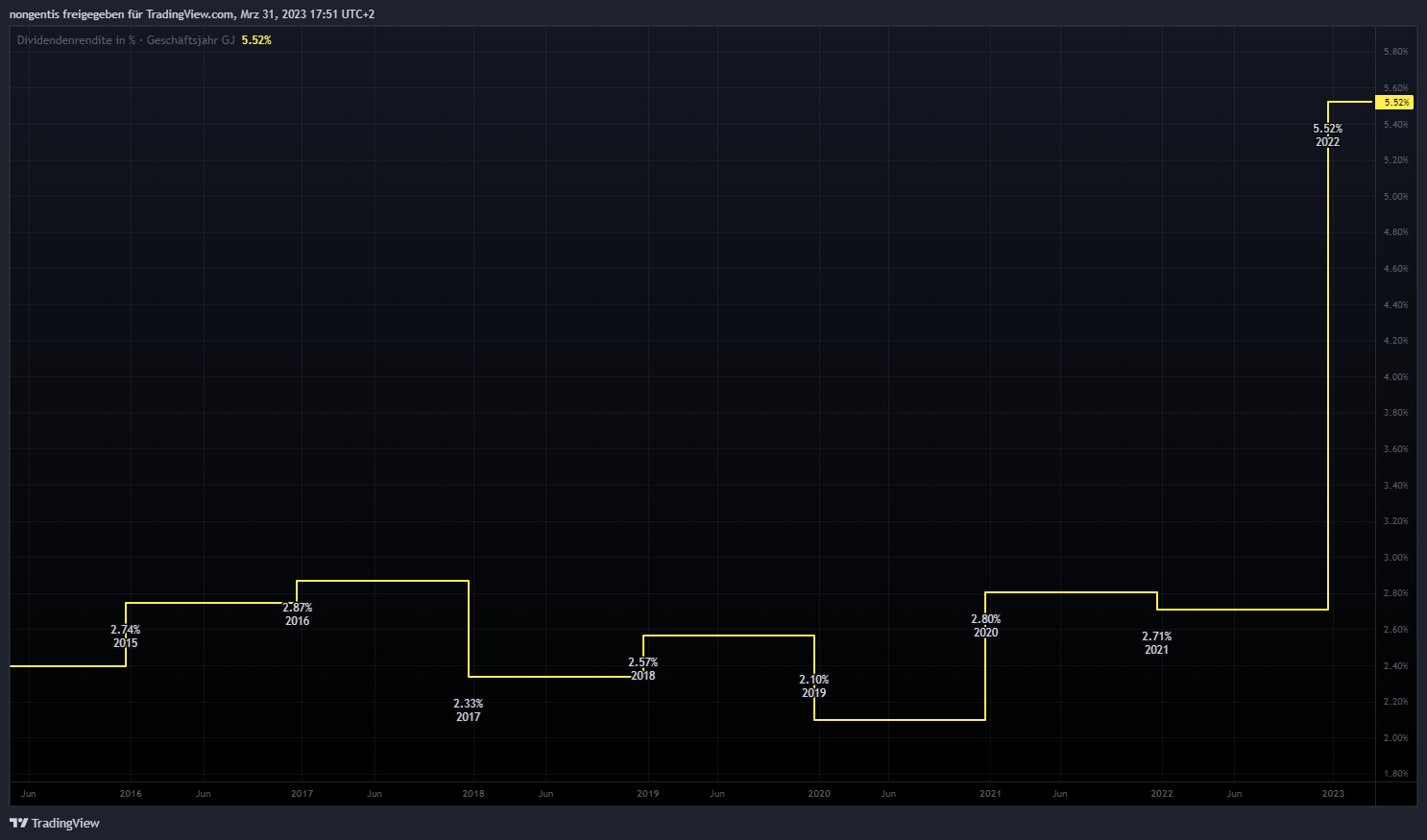The height and width of the screenshot is (840, 1427).
Task: Select the 2.80% 2020 data label
Action: [x=986, y=626]
